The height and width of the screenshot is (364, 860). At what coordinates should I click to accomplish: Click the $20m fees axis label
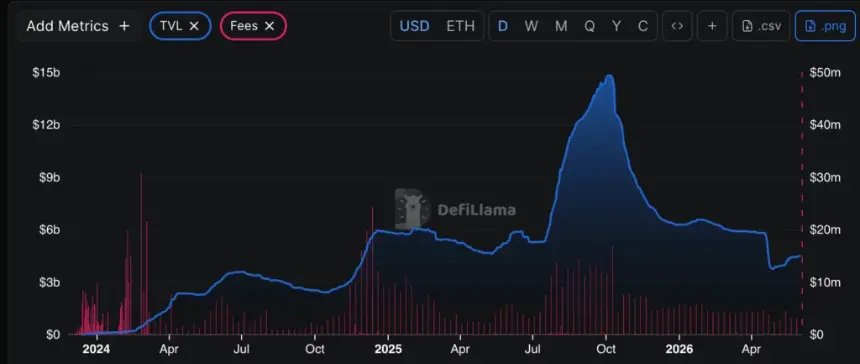(825, 230)
